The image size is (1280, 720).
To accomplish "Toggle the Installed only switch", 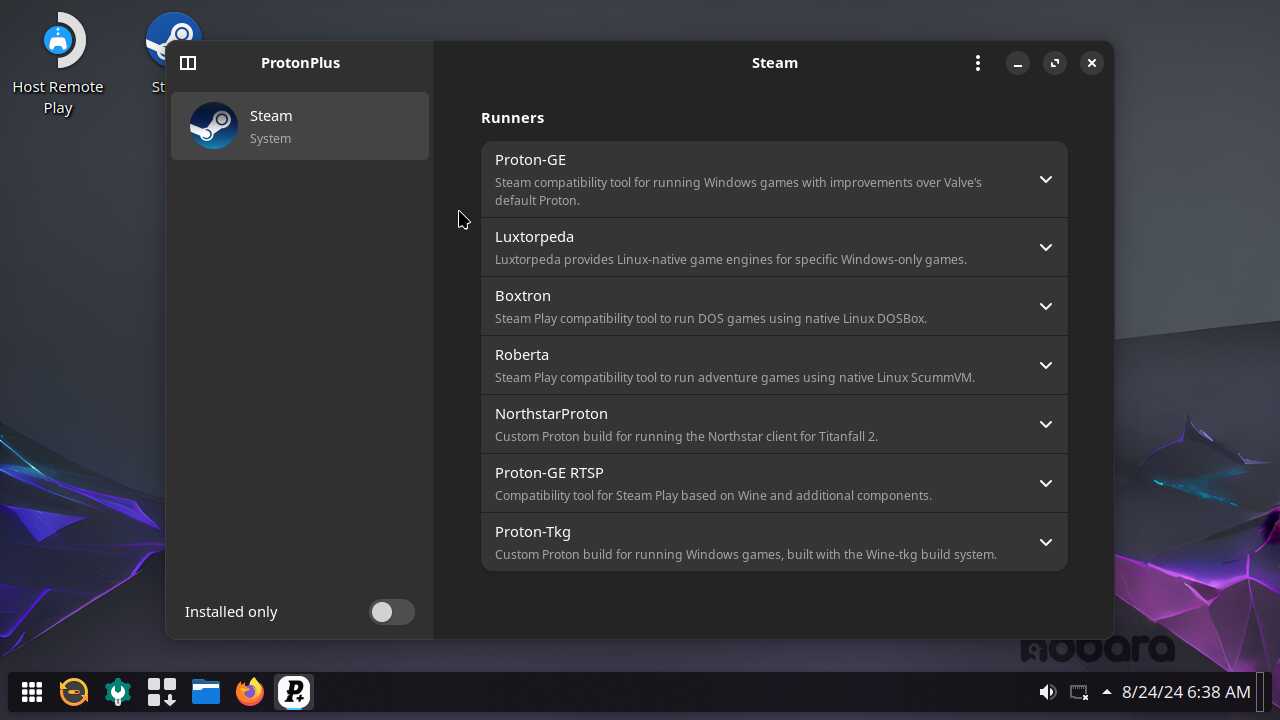I will pyautogui.click(x=391, y=612).
